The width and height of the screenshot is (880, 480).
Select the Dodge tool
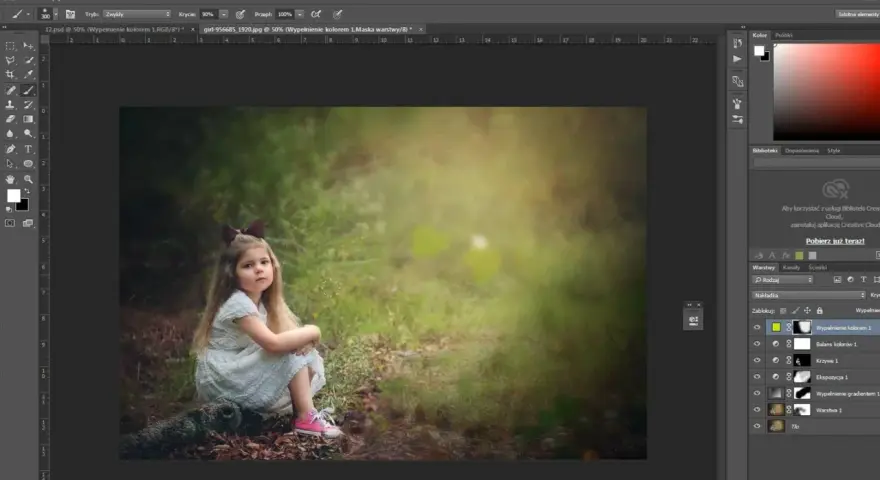[x=28, y=134]
